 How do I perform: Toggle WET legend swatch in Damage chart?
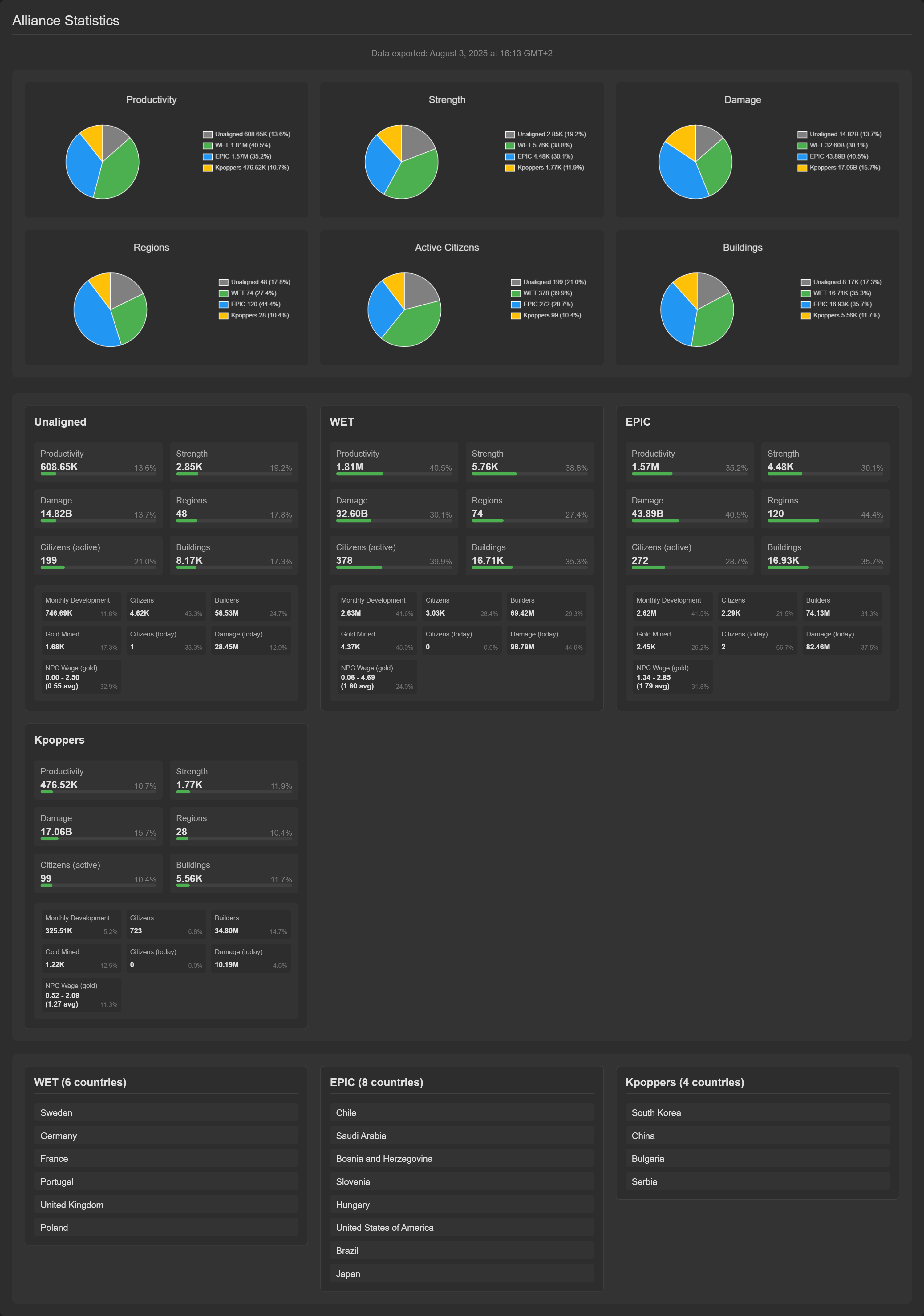point(802,146)
